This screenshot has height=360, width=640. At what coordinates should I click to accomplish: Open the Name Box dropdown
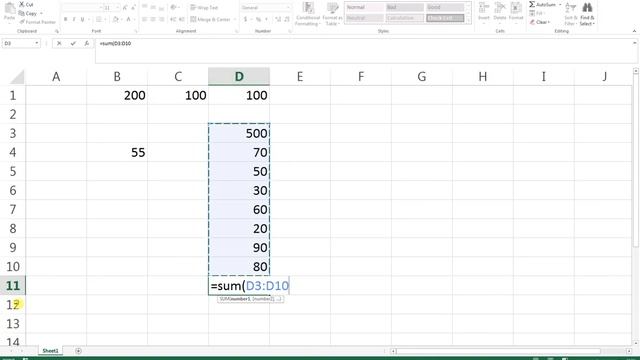pyautogui.click(x=37, y=43)
